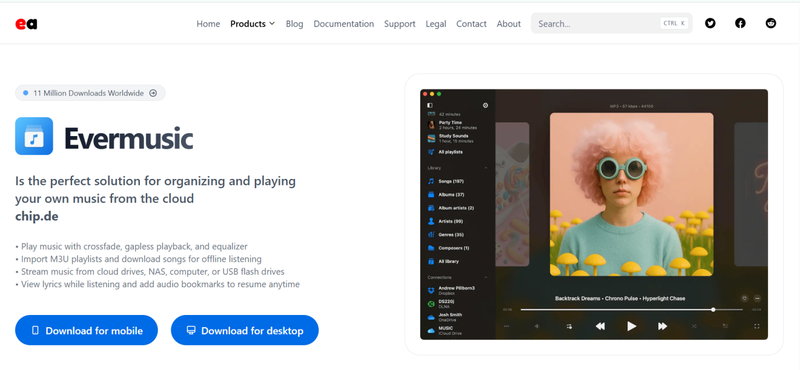Image resolution: width=800 pixels, height=370 pixels.
Task: Collapse the Connections section chevron
Action: (x=485, y=277)
